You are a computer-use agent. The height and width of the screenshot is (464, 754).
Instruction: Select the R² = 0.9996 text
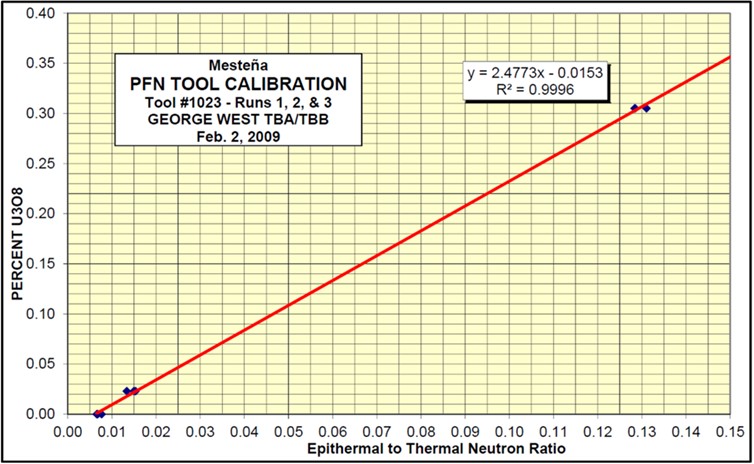[535, 89]
